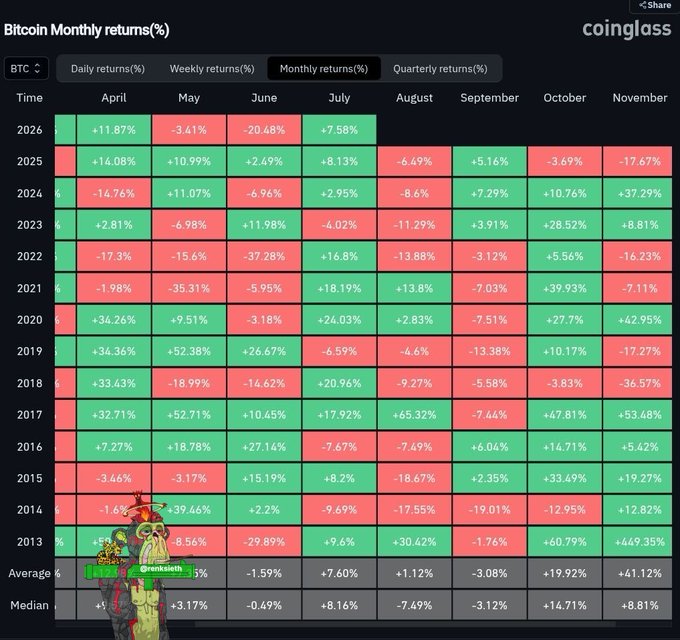Click the November column header
Screen dimensions: 680x640
(x=640, y=98)
